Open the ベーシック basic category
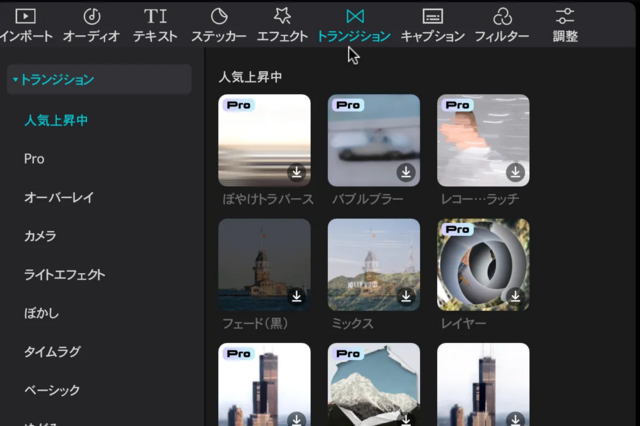 52,390
